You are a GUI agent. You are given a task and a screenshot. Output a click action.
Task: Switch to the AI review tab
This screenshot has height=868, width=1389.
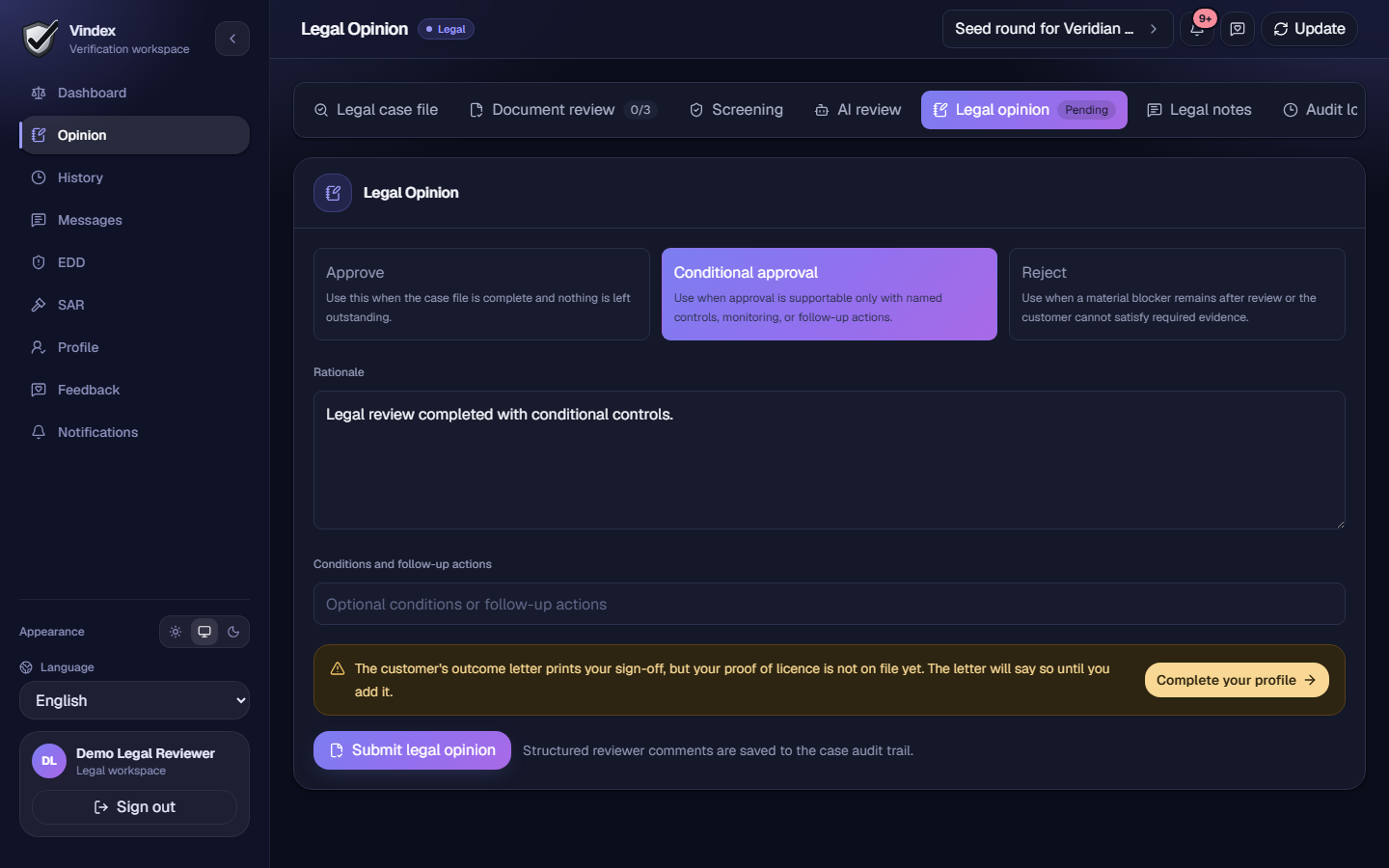(858, 110)
